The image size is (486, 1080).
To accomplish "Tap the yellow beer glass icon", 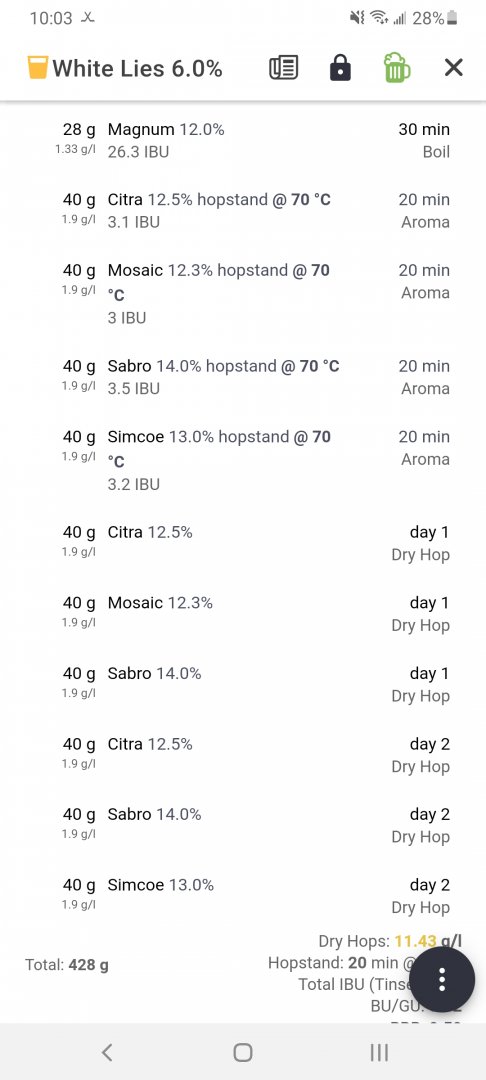I will click(x=38, y=68).
